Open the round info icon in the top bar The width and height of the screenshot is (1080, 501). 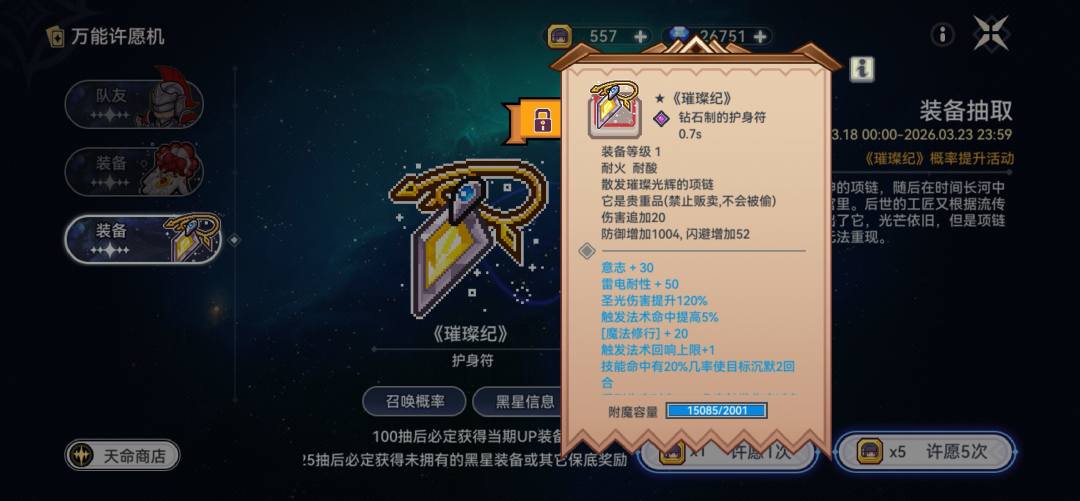[942, 34]
